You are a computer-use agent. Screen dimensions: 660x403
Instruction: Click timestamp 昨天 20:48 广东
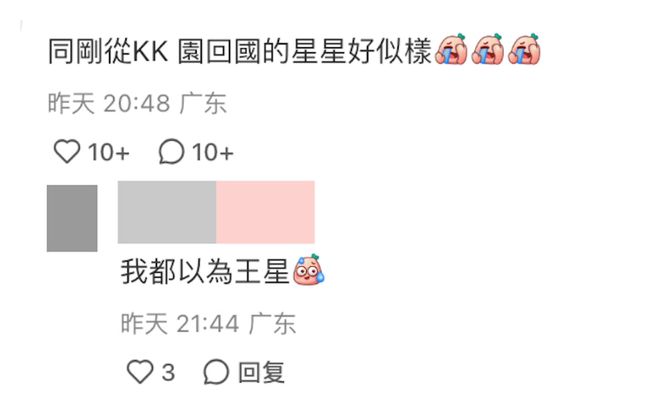137,103
